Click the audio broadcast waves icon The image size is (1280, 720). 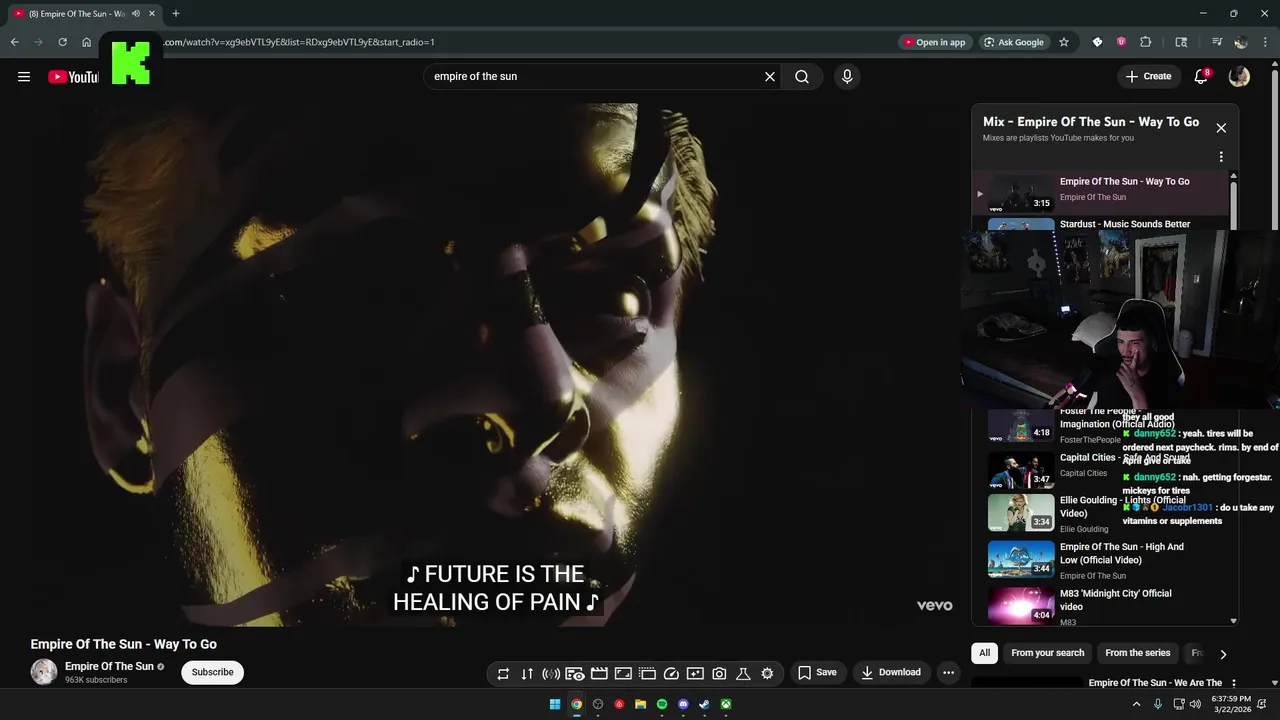pyautogui.click(x=551, y=674)
